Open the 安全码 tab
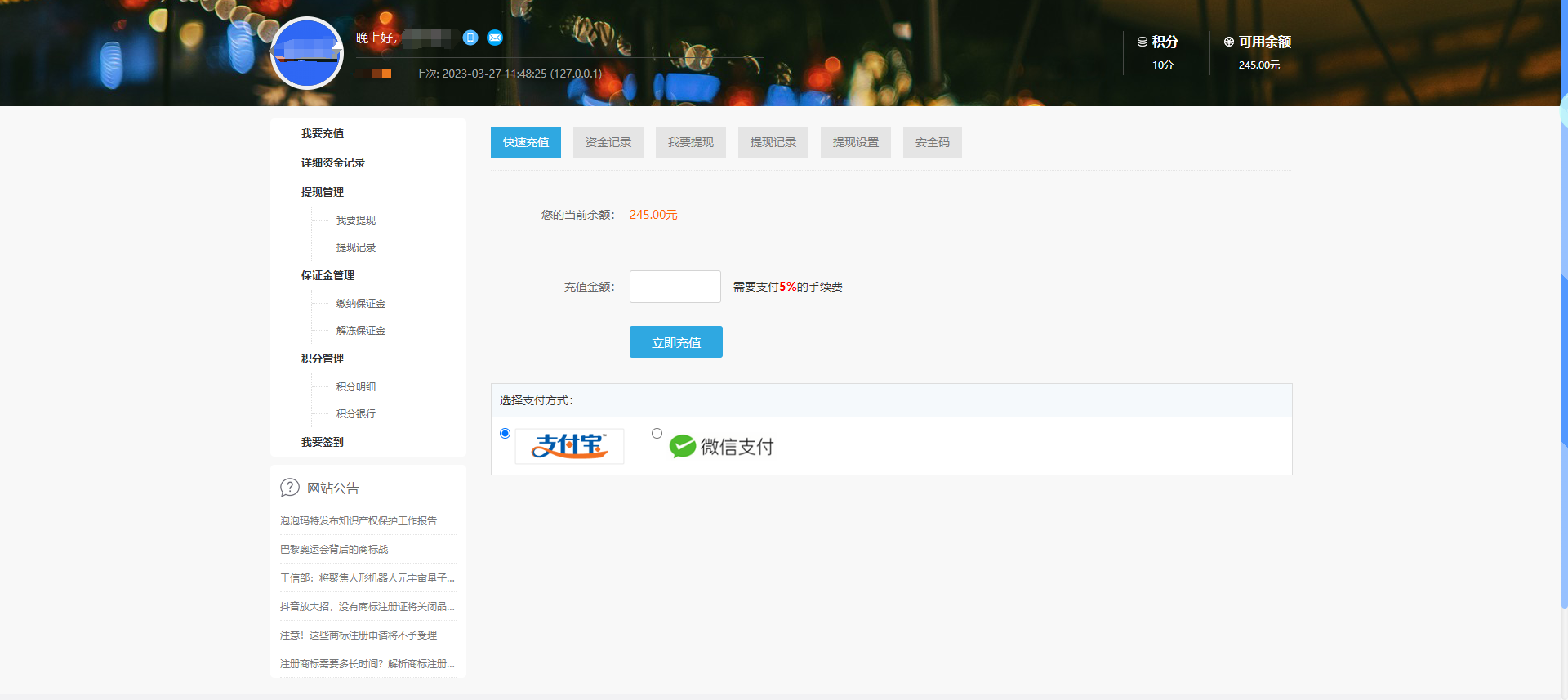 932,142
